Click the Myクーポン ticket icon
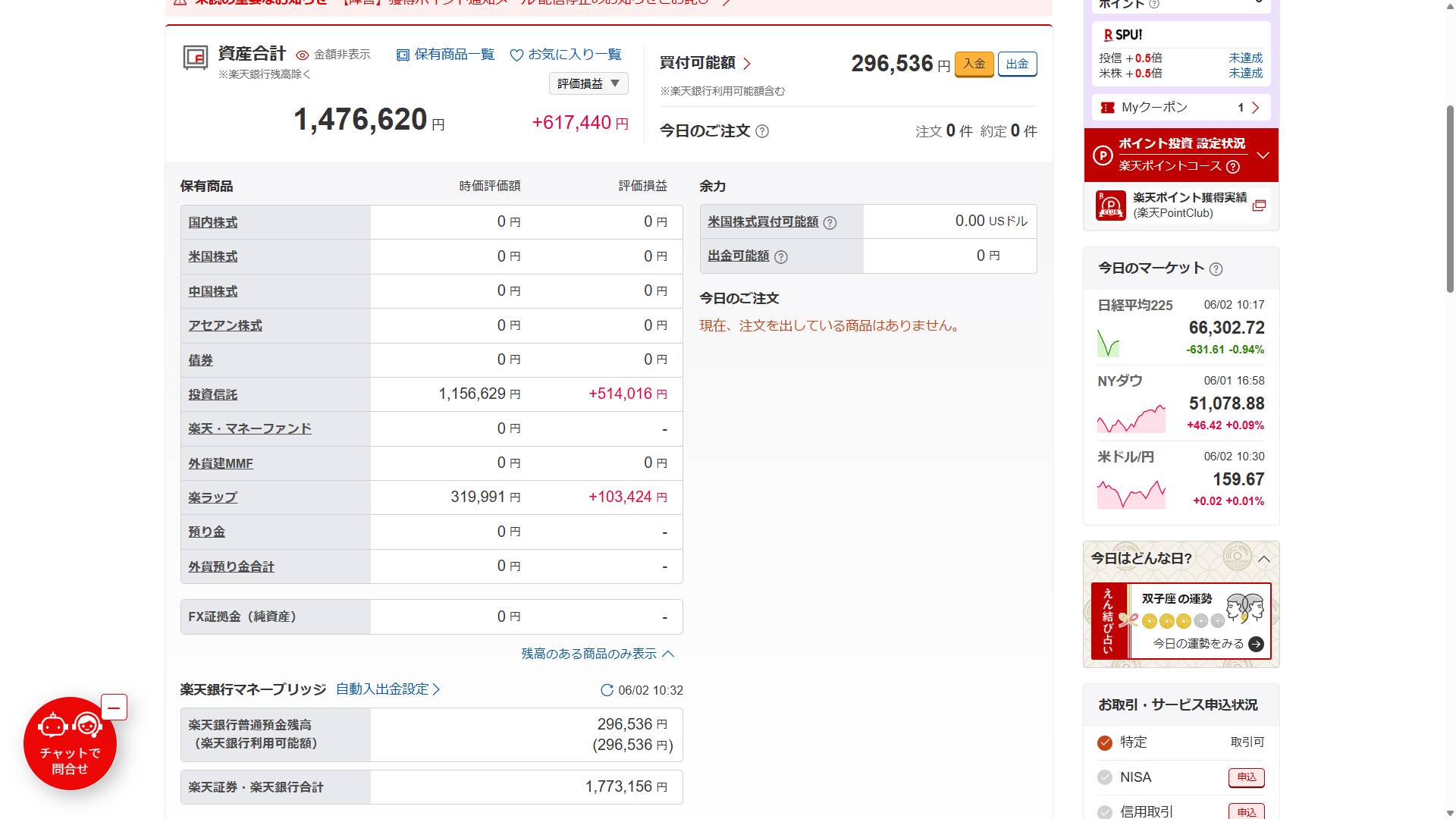The width and height of the screenshot is (1456, 819). (1107, 108)
